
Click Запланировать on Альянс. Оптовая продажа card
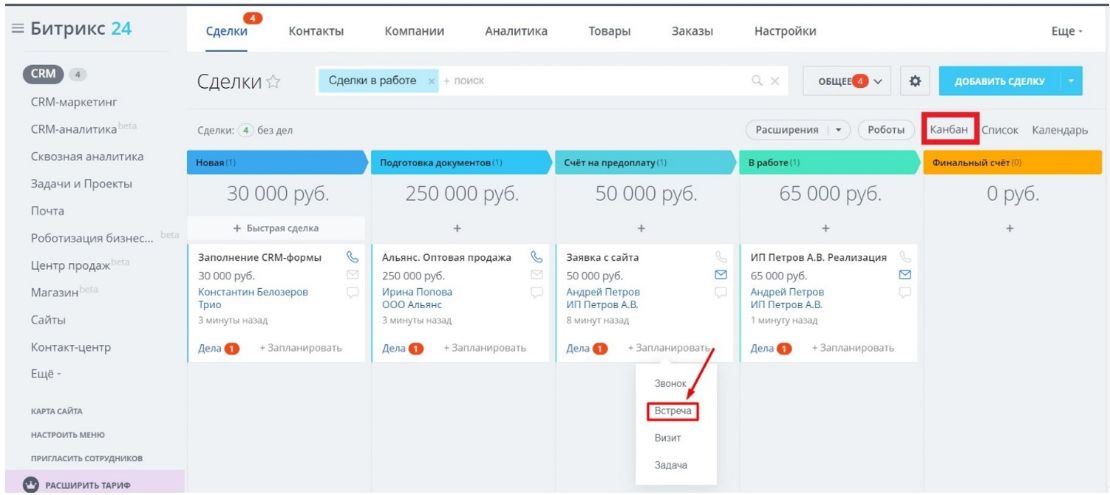click(485, 348)
